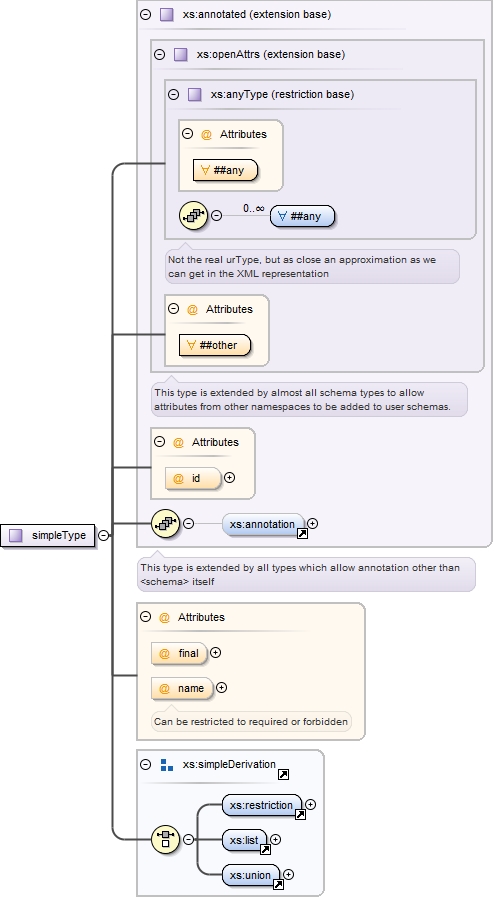Collapse the Attributes box containing final and name
Image resolution: width=494 pixels, height=898 pixels.
tap(145, 617)
